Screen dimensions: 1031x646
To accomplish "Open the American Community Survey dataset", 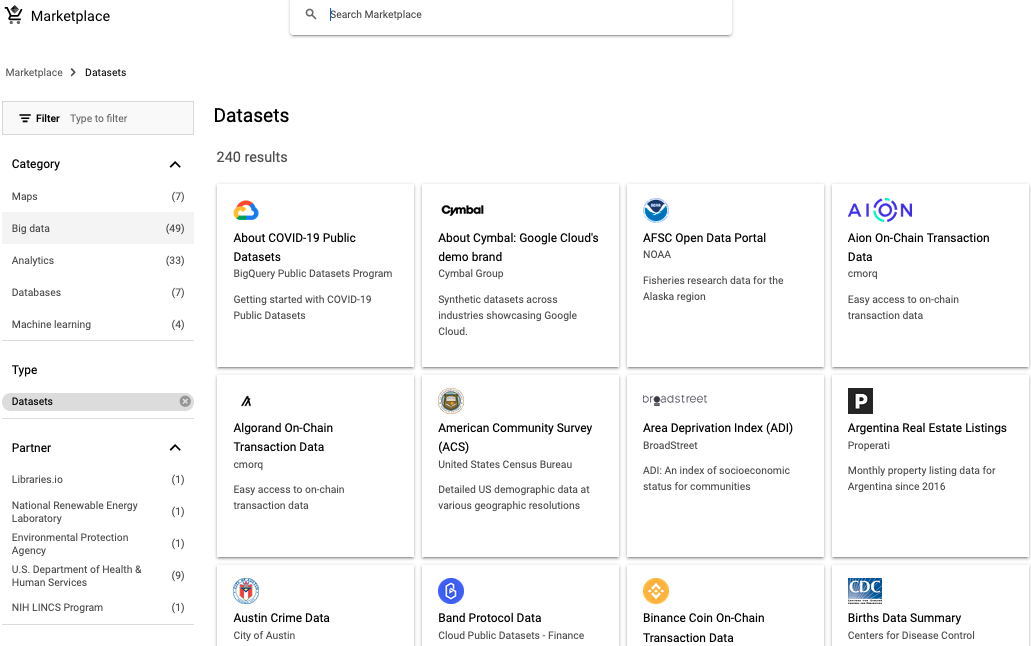I will [515, 437].
